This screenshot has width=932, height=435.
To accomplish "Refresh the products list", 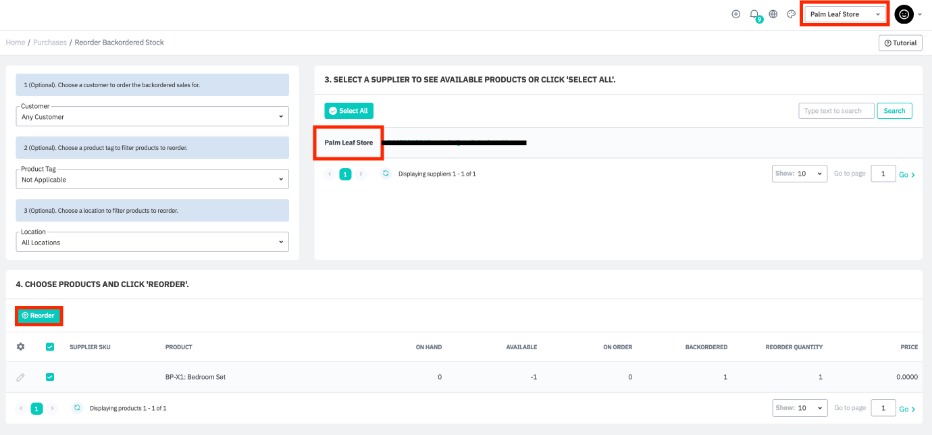I will [x=77, y=408].
